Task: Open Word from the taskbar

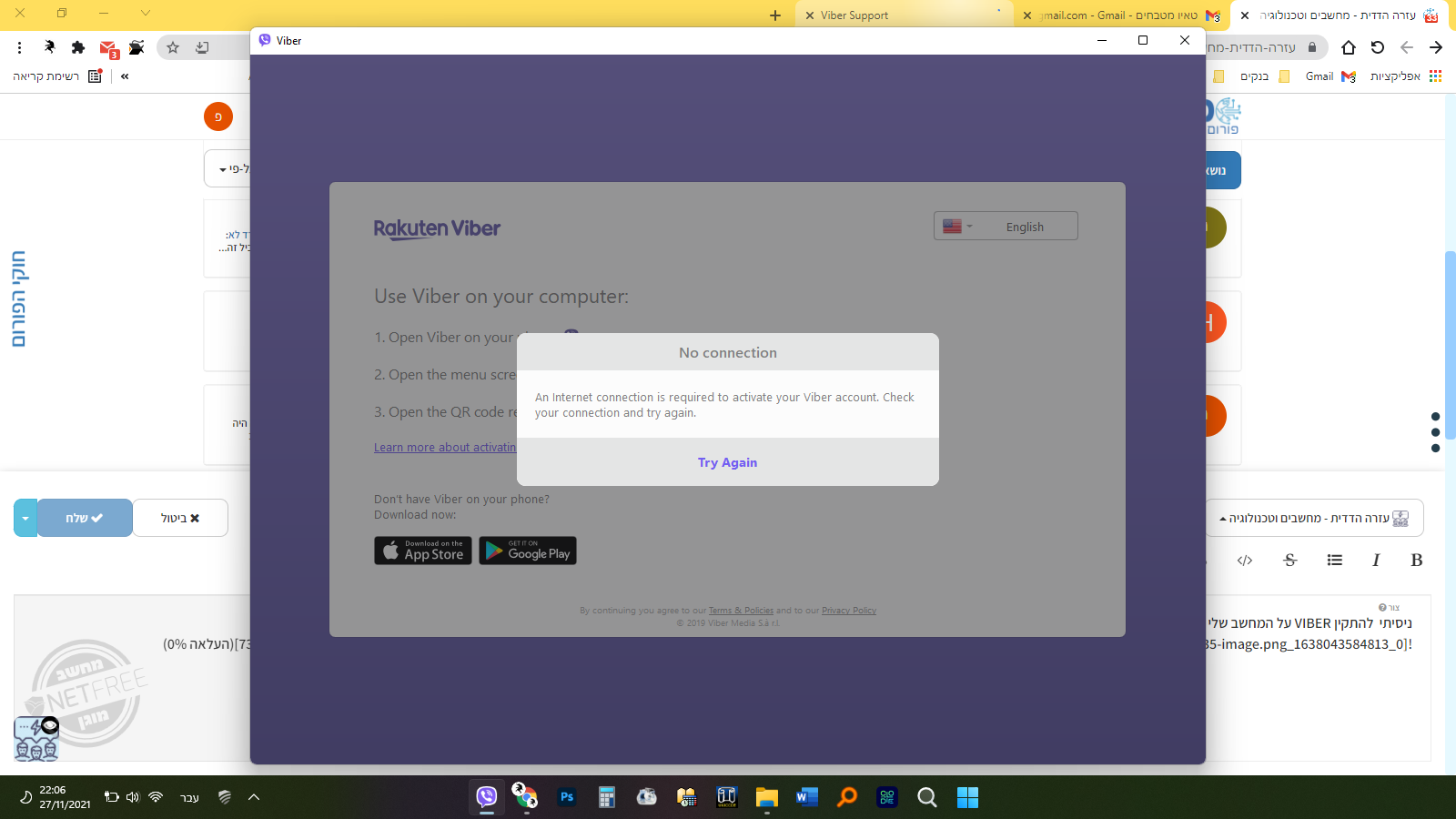Action: tap(806, 797)
